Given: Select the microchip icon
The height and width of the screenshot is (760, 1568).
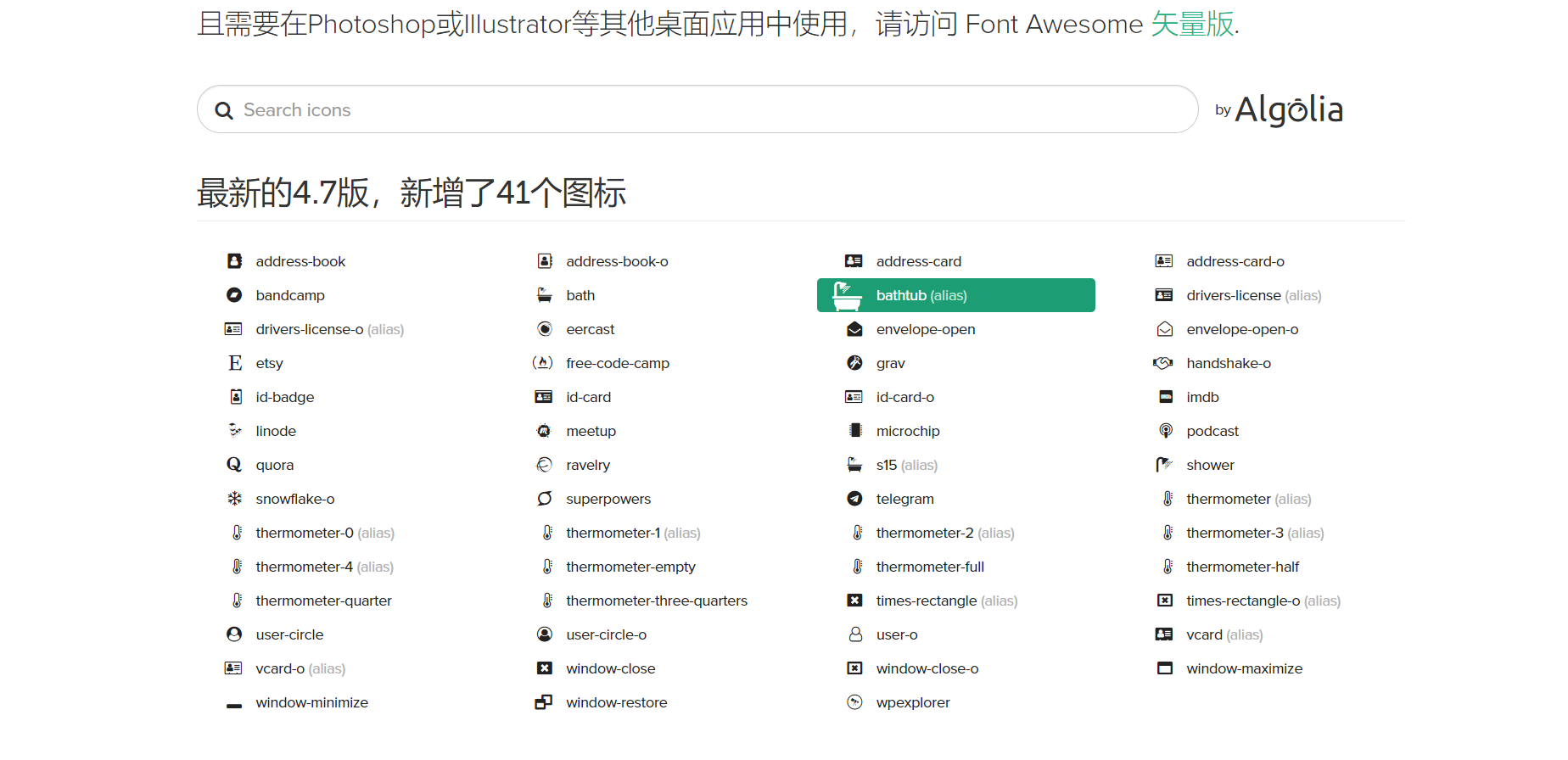Looking at the screenshot, I should 855,431.
